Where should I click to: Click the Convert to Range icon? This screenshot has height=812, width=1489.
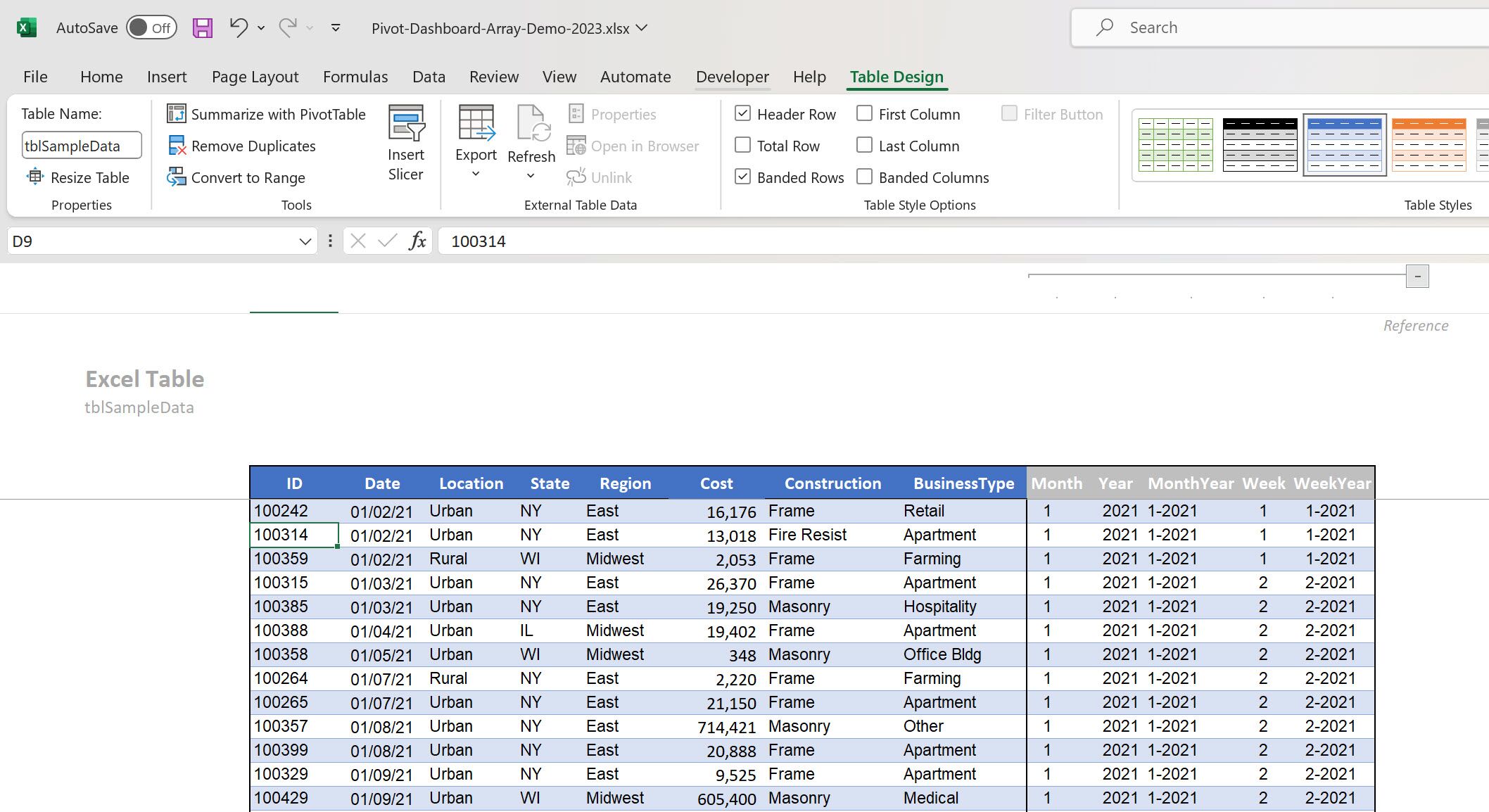pos(175,177)
